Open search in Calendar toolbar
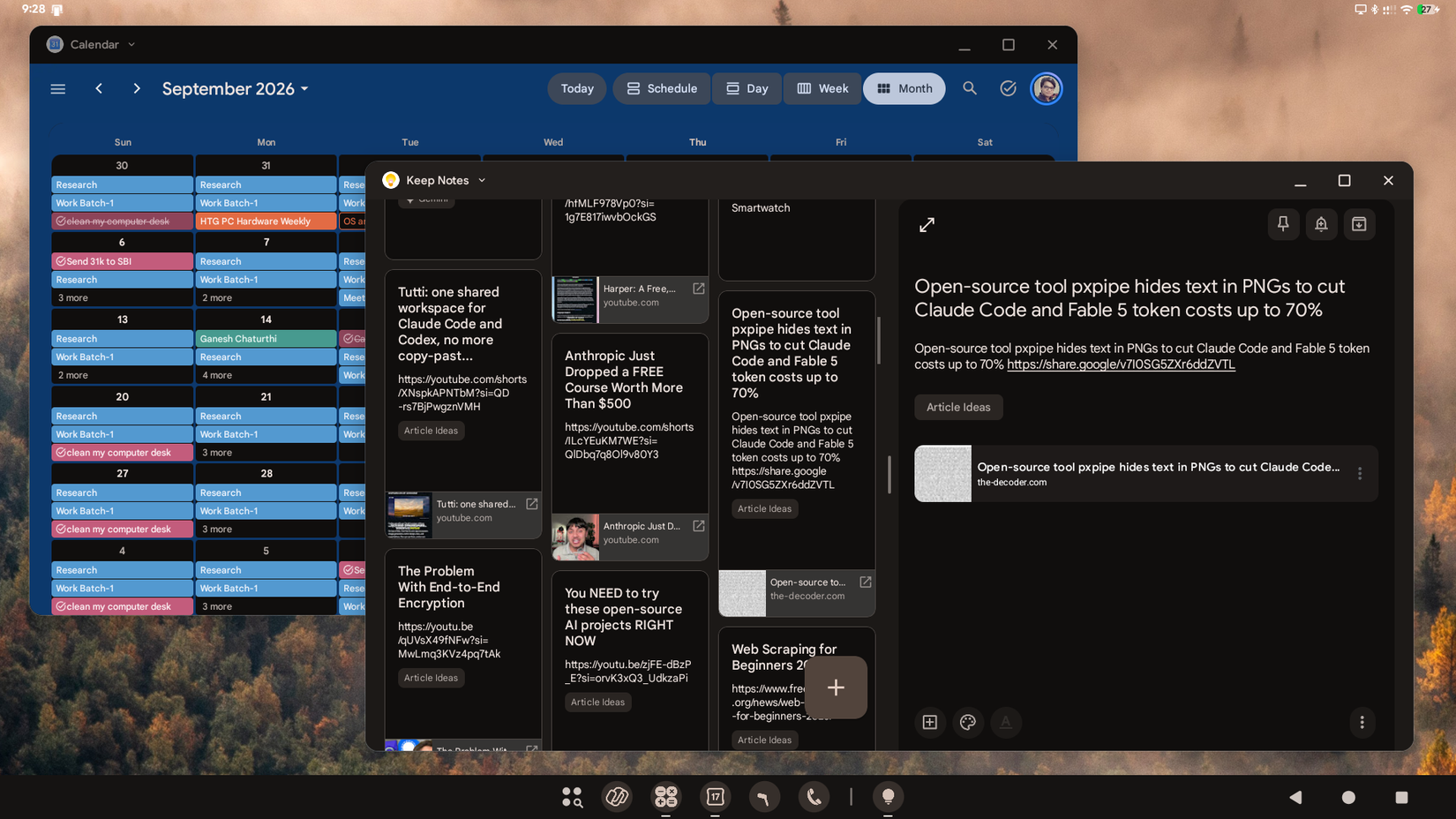Screen dimensions: 1456x819 [970, 88]
